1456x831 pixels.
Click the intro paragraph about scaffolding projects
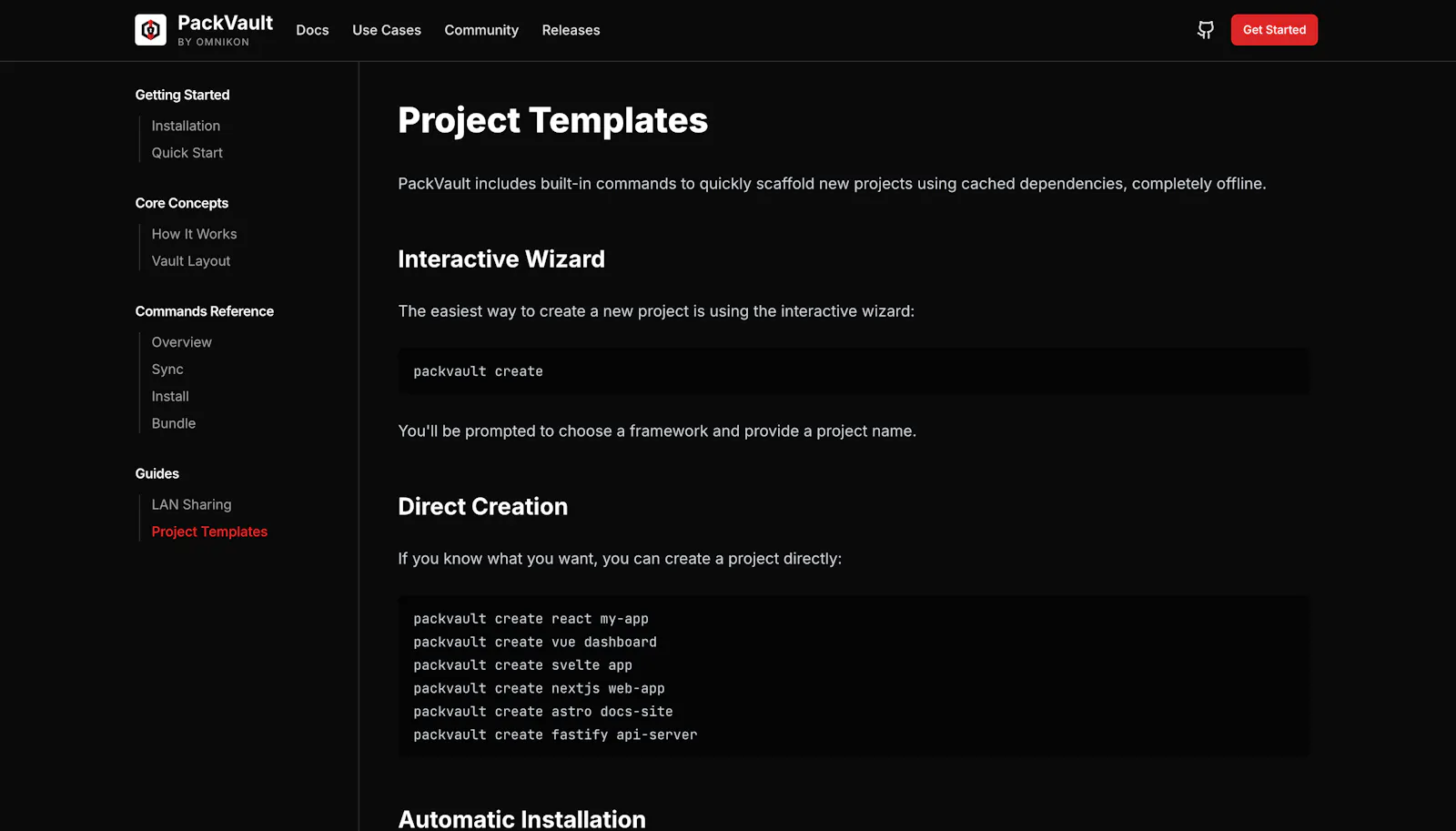[832, 184]
